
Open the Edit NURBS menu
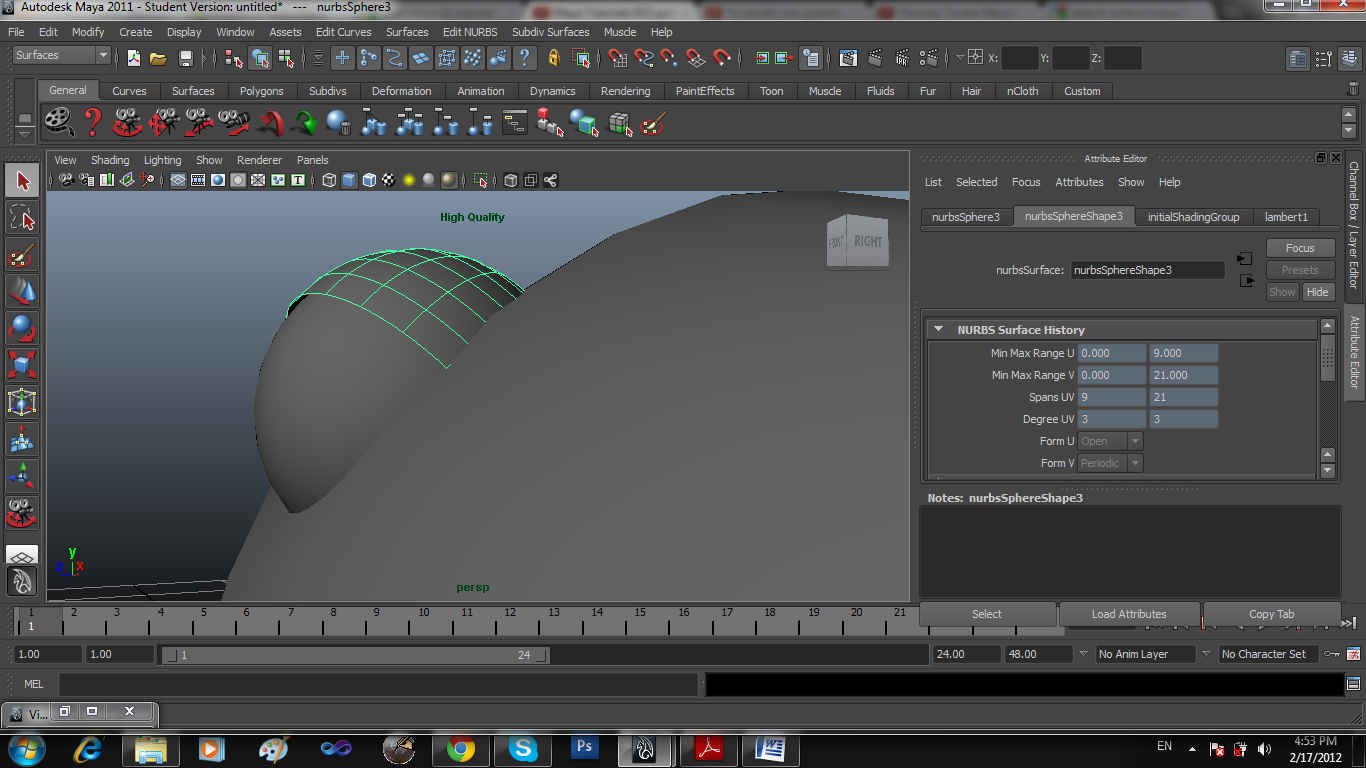pos(470,32)
